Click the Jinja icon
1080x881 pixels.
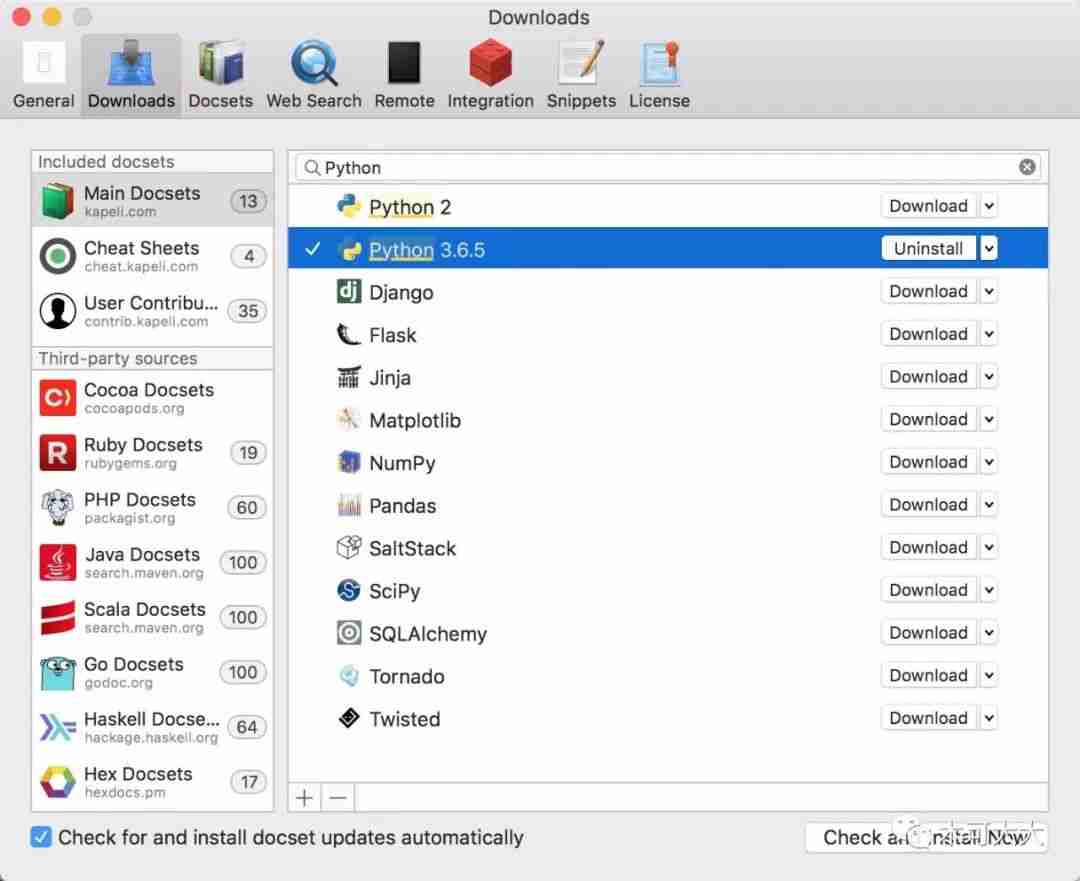(x=349, y=377)
